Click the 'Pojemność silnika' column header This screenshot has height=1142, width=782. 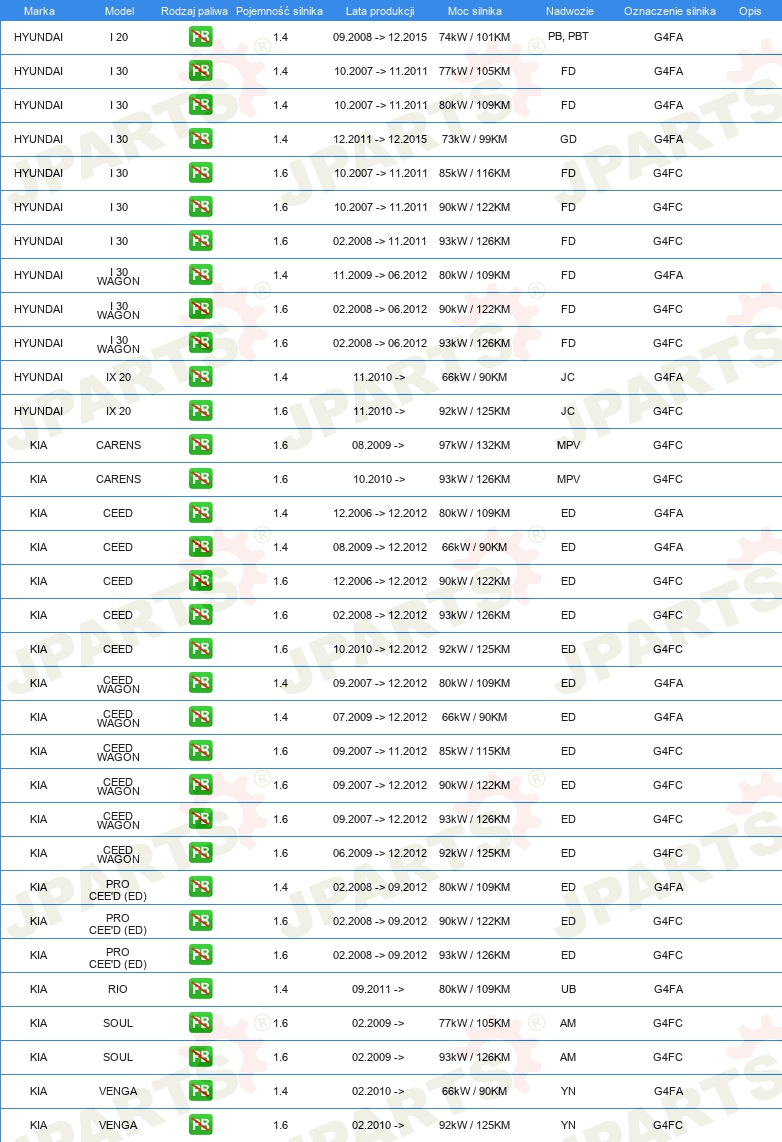(x=280, y=11)
